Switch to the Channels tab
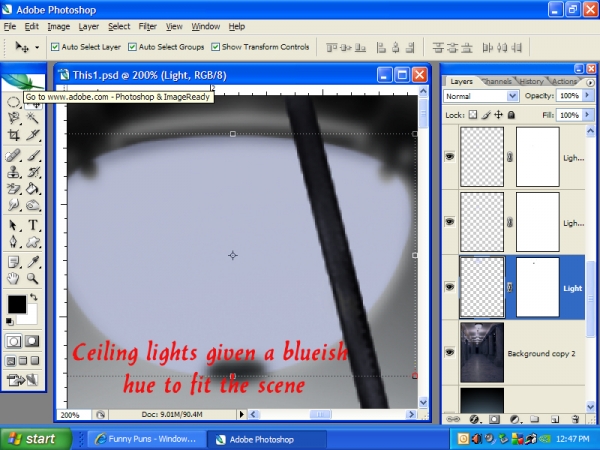 tap(497, 81)
